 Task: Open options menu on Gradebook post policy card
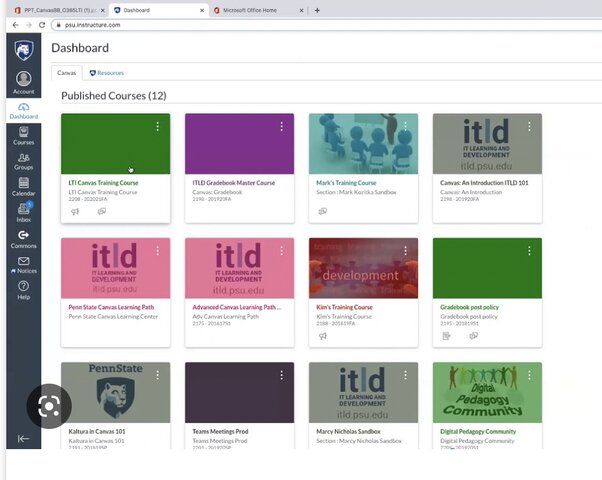coord(529,251)
